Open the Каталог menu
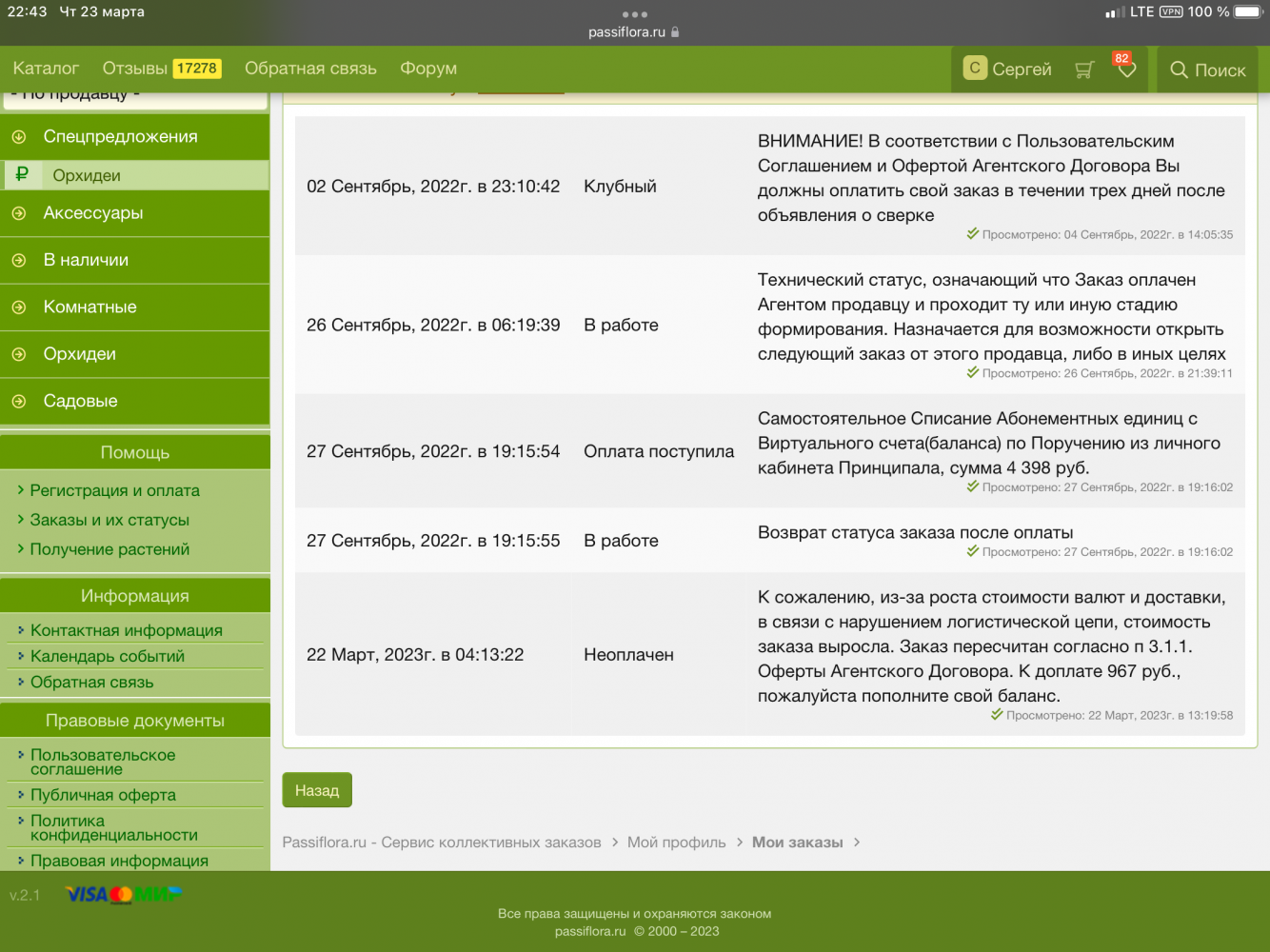Screen dimensions: 1270x952 (46, 69)
